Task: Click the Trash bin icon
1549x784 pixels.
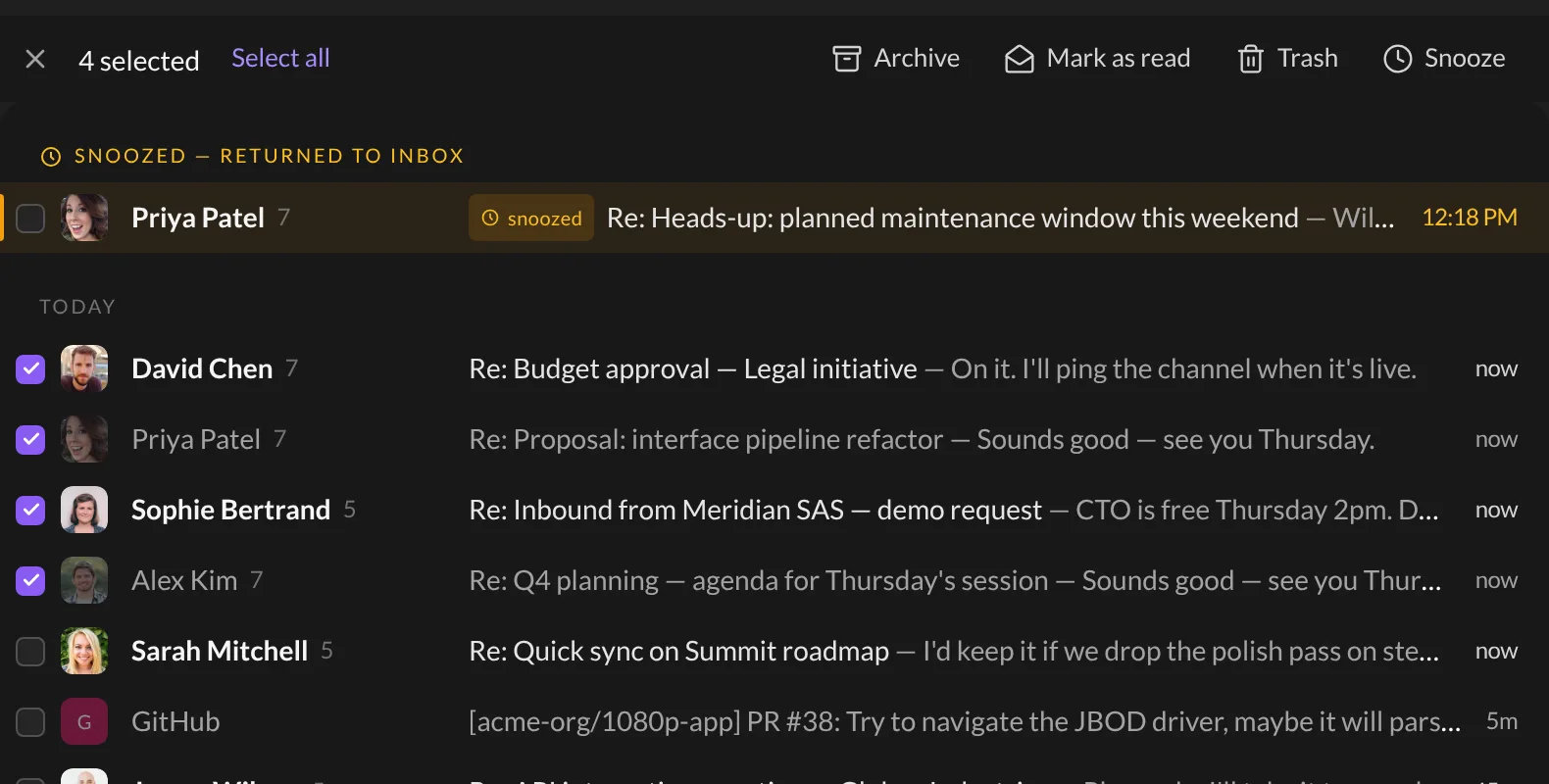Action: point(1251,59)
